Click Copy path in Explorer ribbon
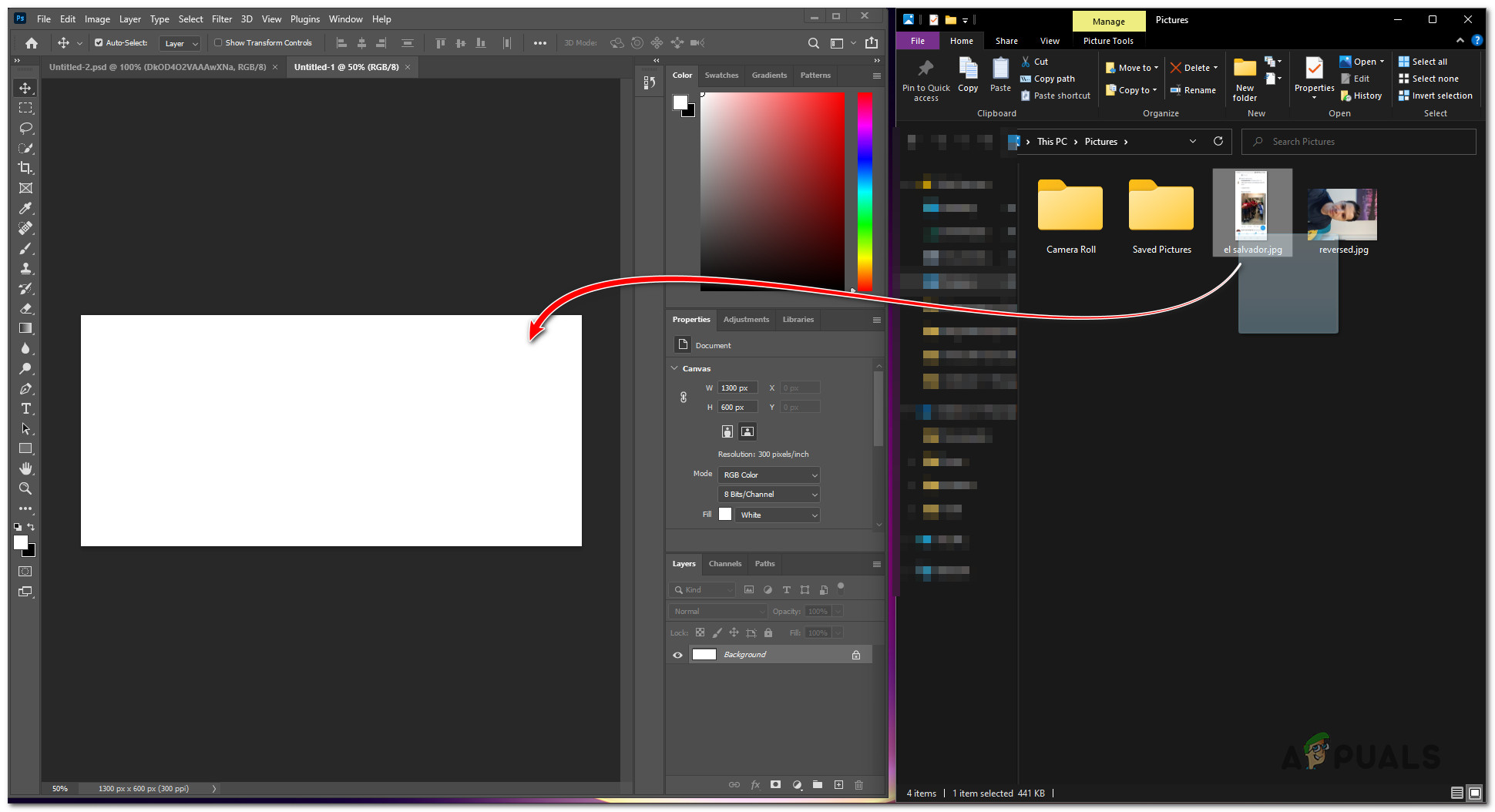The width and height of the screenshot is (1495, 812). tap(1048, 79)
